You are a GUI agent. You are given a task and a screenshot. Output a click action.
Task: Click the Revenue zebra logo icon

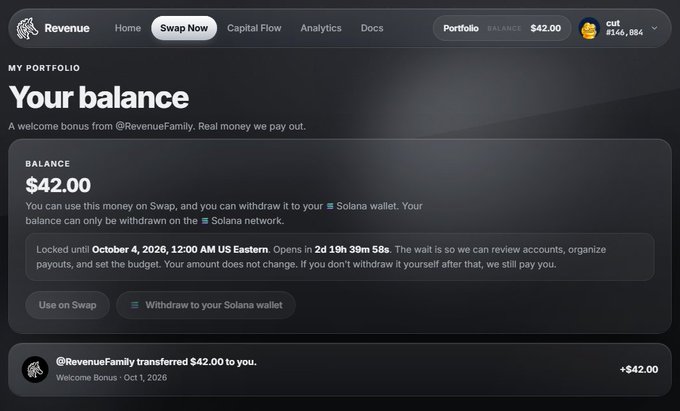27,28
